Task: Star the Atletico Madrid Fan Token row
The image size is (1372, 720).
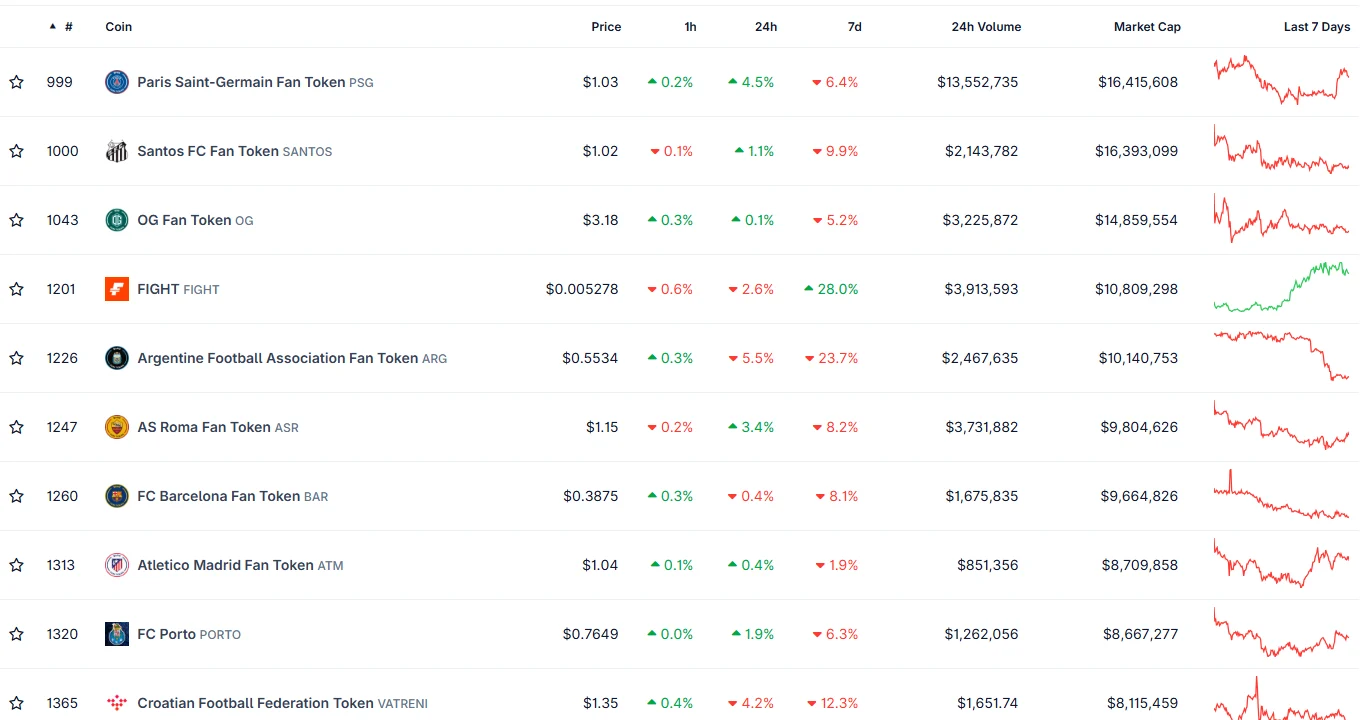Action: tap(16, 565)
